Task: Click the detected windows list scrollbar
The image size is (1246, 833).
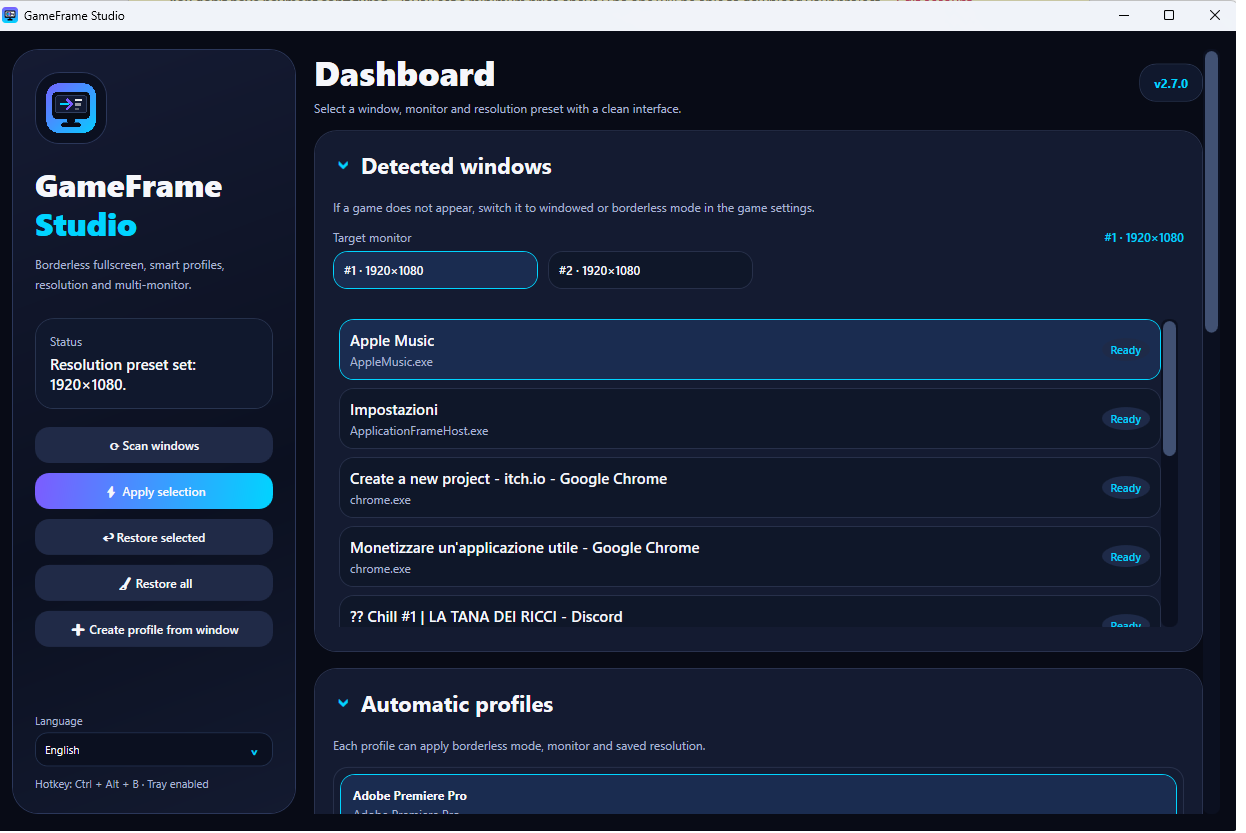Action: pyautogui.click(x=1169, y=388)
